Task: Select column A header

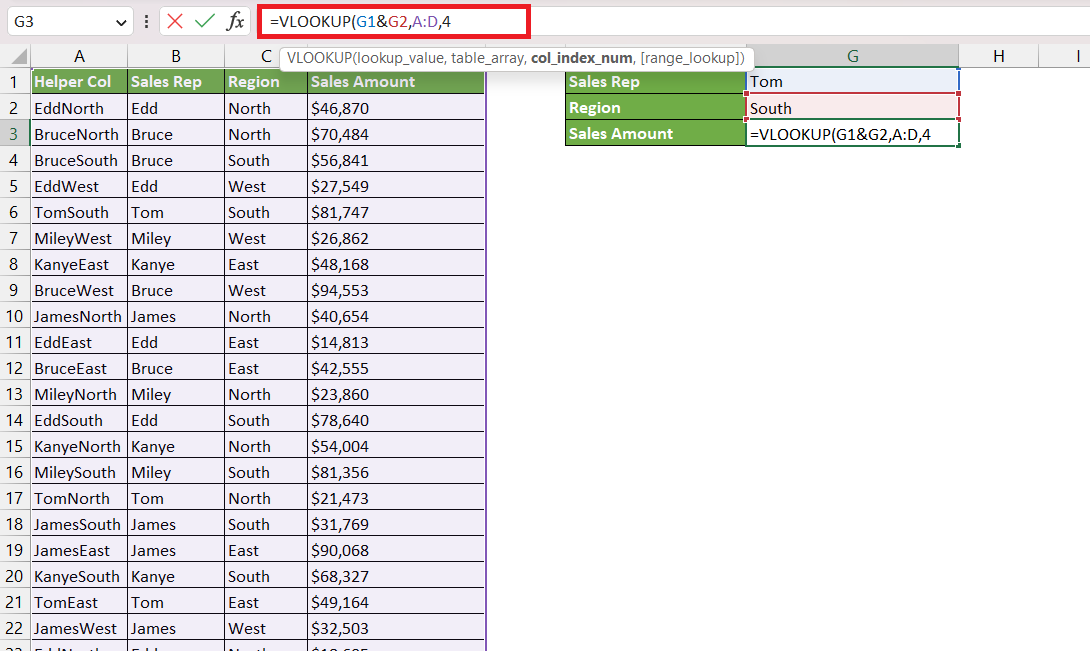Action: pyautogui.click(x=79, y=56)
